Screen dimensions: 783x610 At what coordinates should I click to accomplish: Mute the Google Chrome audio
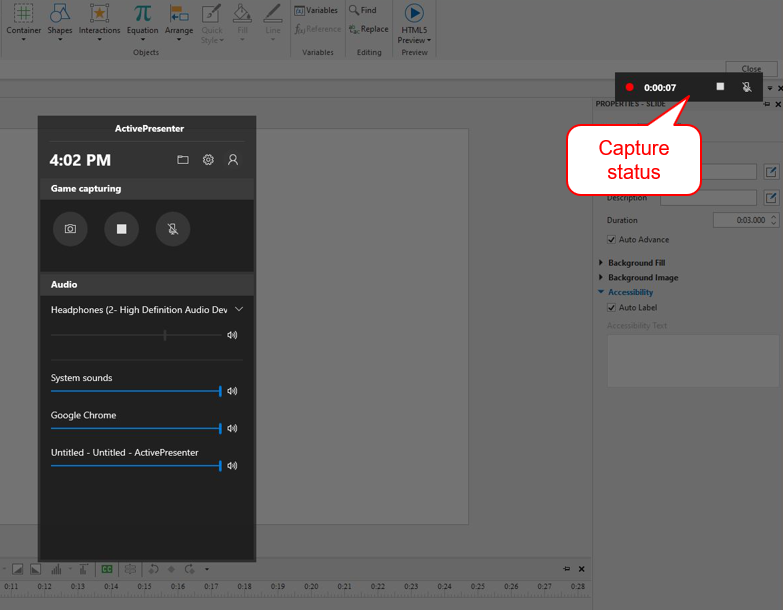[232, 428]
